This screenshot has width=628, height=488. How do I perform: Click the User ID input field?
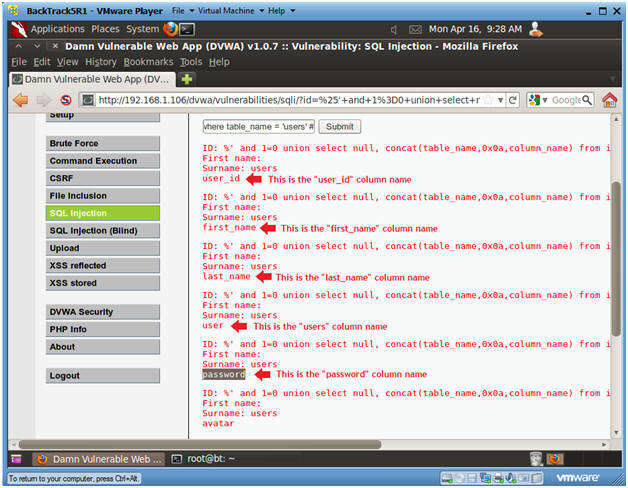tap(259, 127)
